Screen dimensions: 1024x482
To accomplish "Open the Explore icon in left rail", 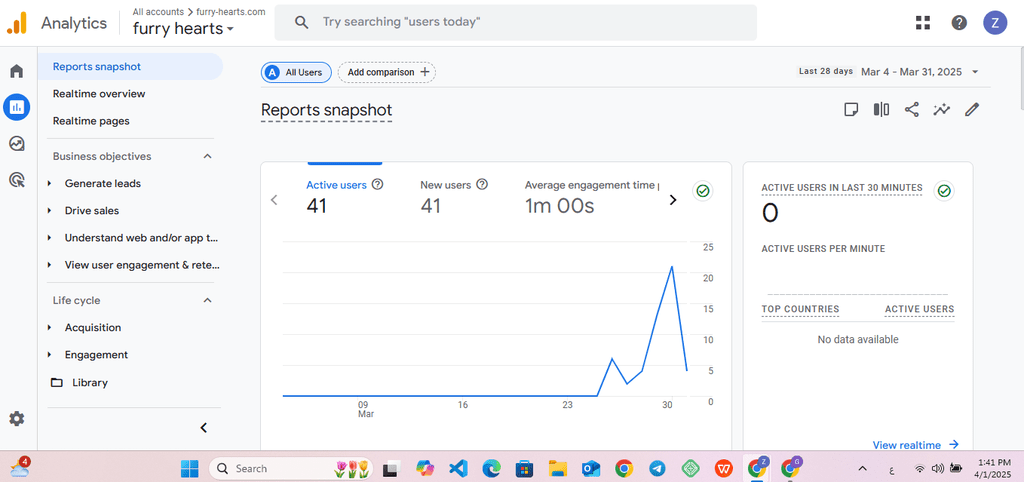I will pyautogui.click(x=16, y=143).
